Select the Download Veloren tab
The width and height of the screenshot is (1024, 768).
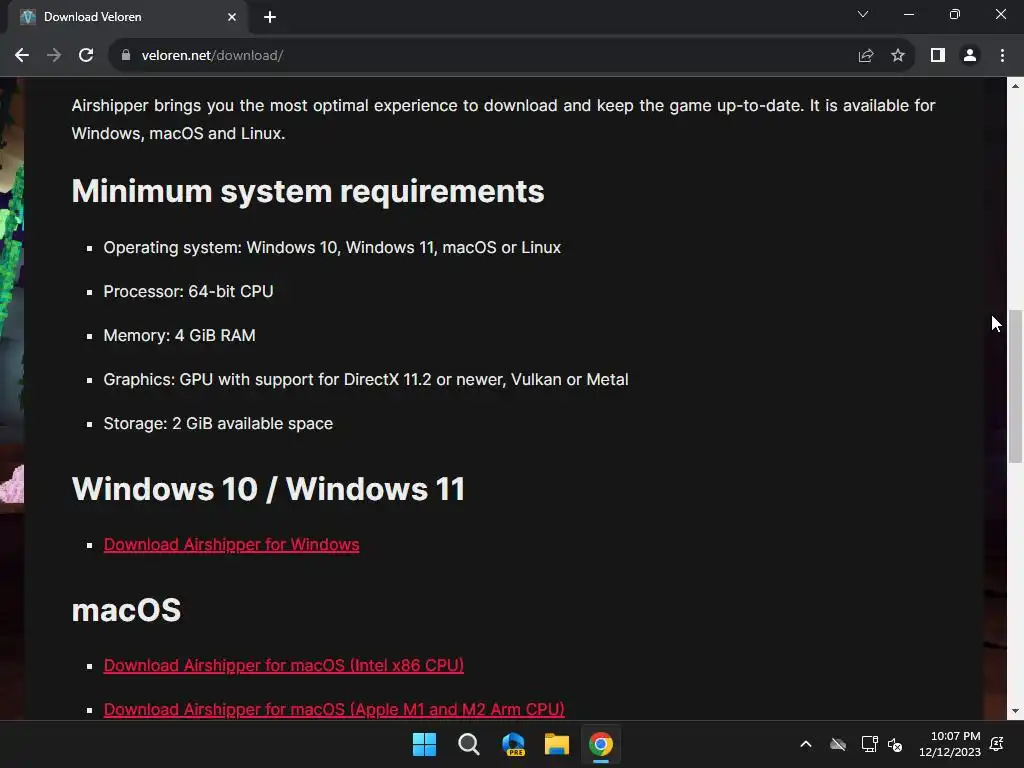(x=127, y=17)
